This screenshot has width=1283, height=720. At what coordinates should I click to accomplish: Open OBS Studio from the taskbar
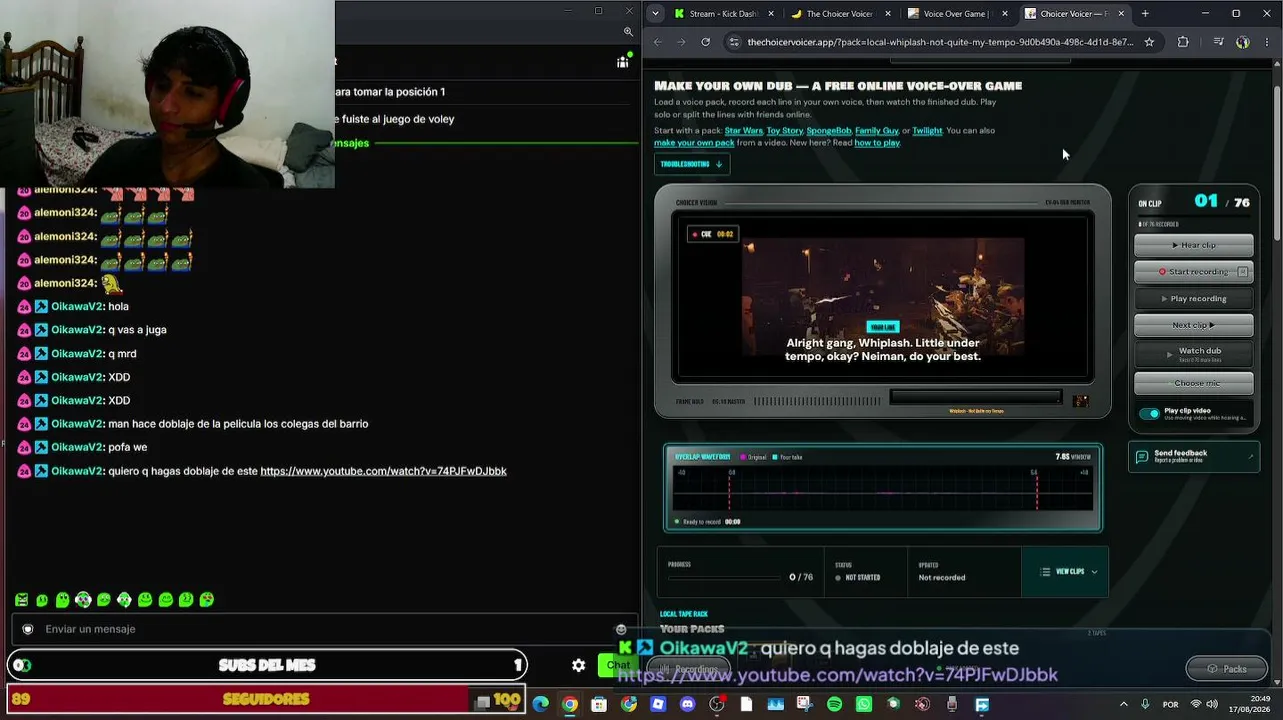pos(716,704)
